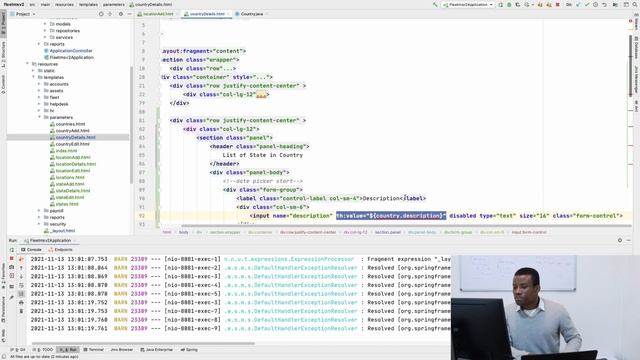
Task: Click the red Stop icon in top toolbar
Action: tap(558, 4)
